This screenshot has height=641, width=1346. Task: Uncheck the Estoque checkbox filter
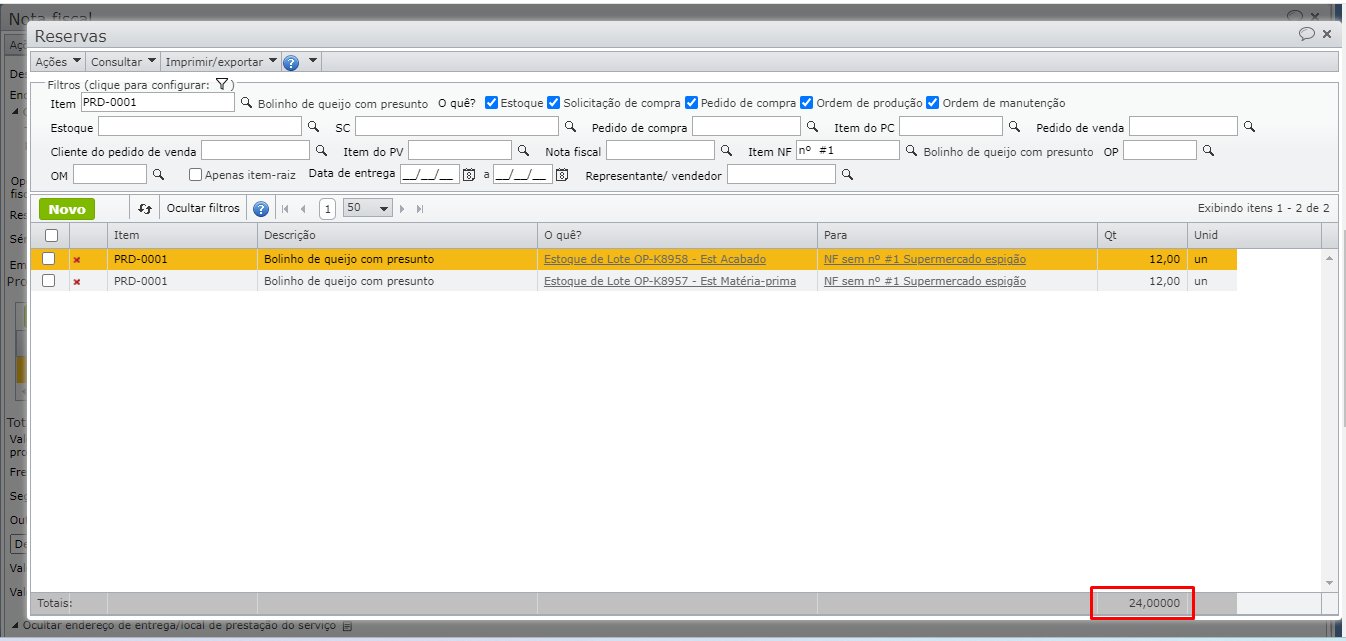pyautogui.click(x=491, y=102)
